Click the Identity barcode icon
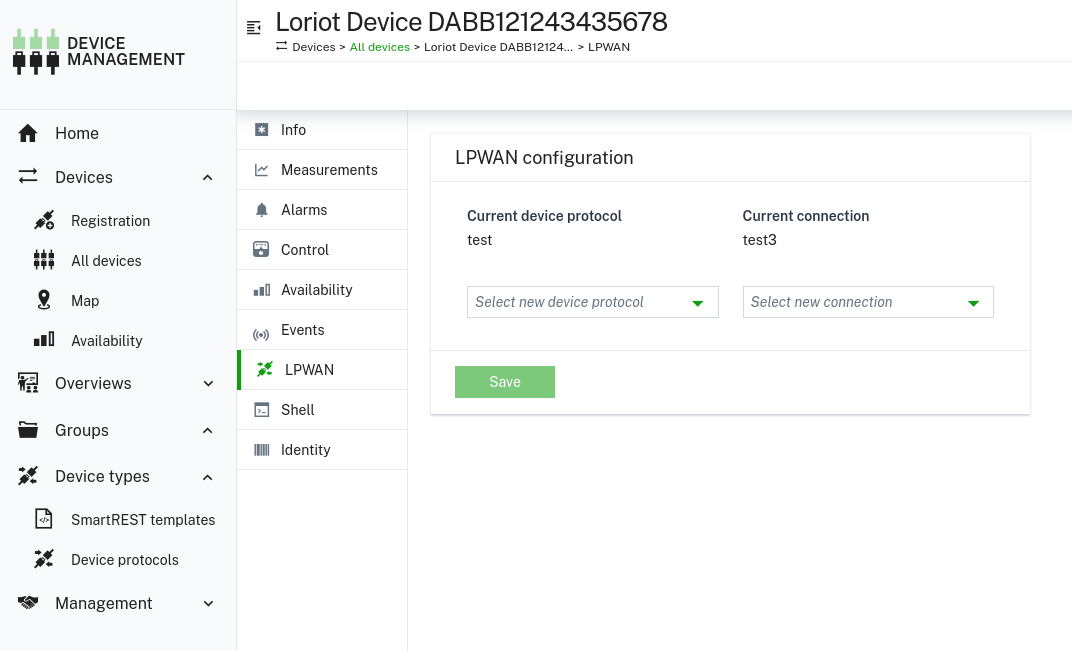This screenshot has width=1072, height=651. coord(261,449)
